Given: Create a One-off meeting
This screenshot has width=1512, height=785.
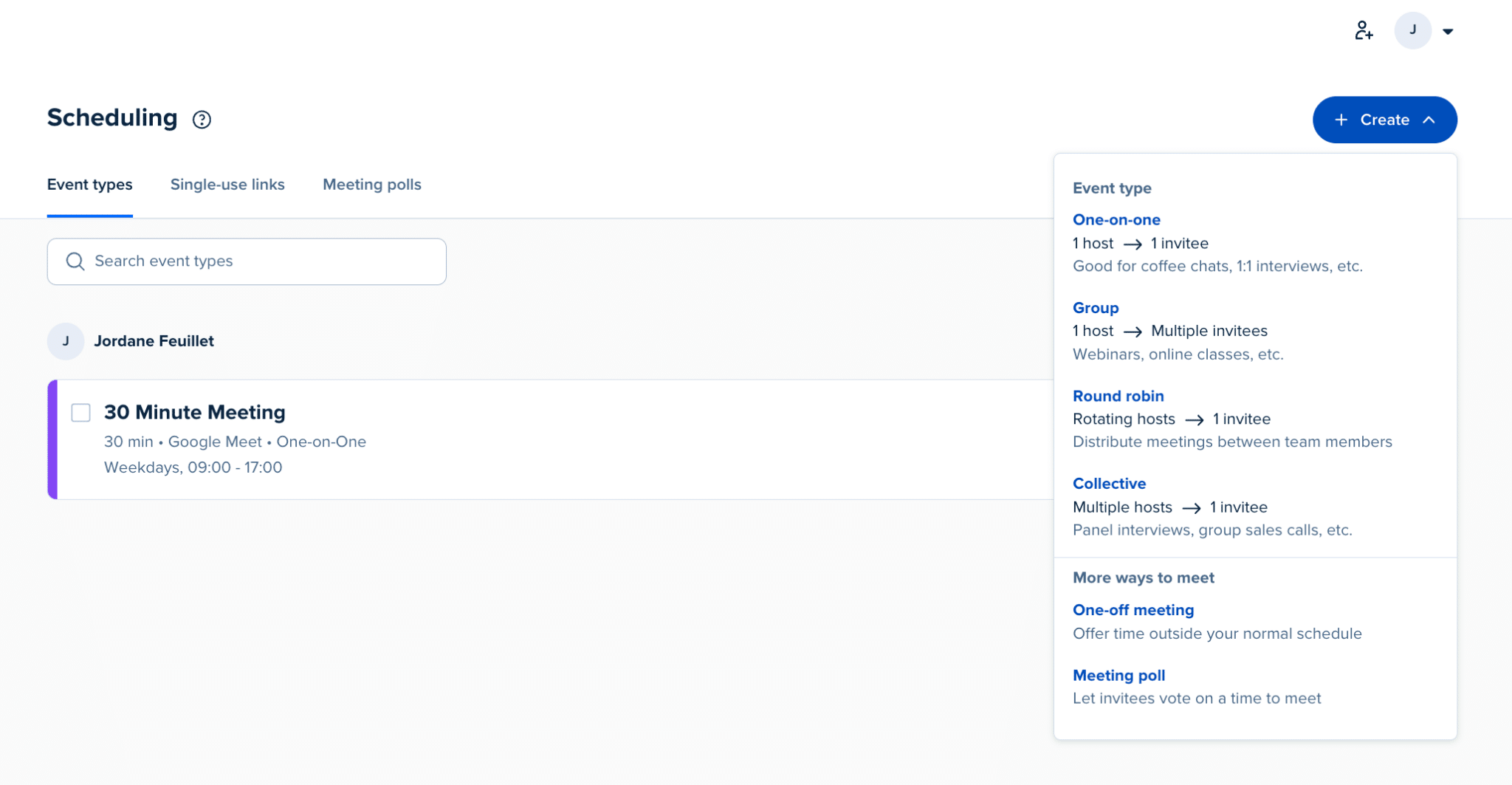Looking at the screenshot, I should coord(1133,610).
